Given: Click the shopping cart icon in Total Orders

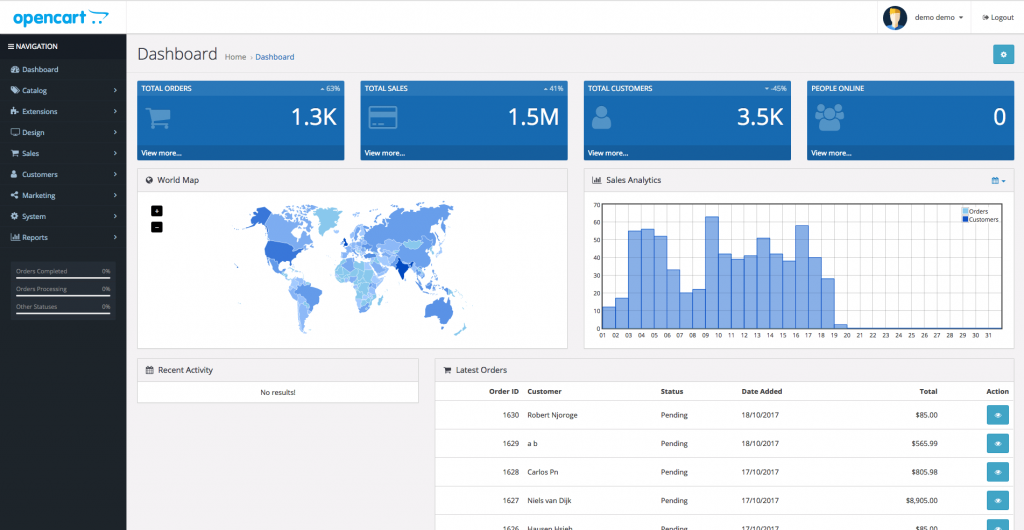Looking at the screenshot, I should click(158, 118).
